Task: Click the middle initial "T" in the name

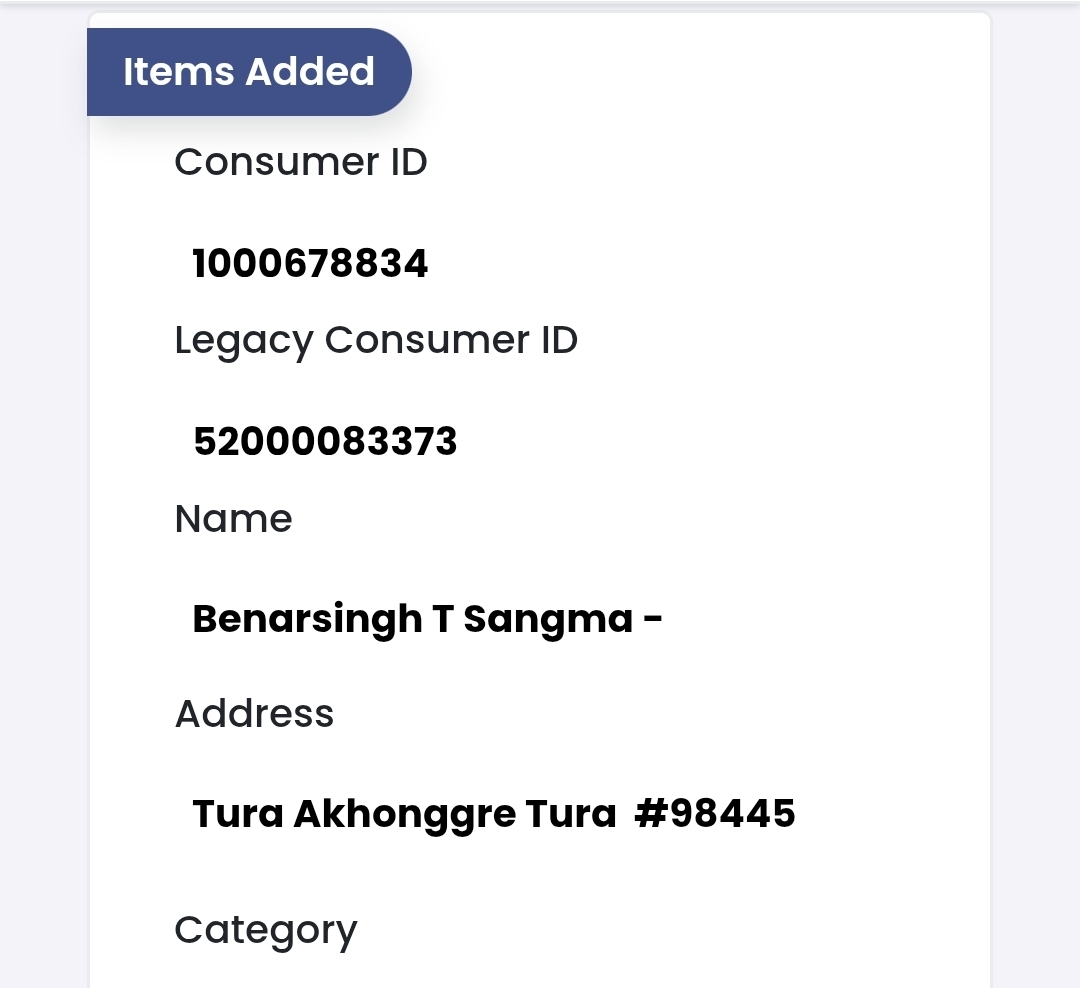Action: click(442, 620)
